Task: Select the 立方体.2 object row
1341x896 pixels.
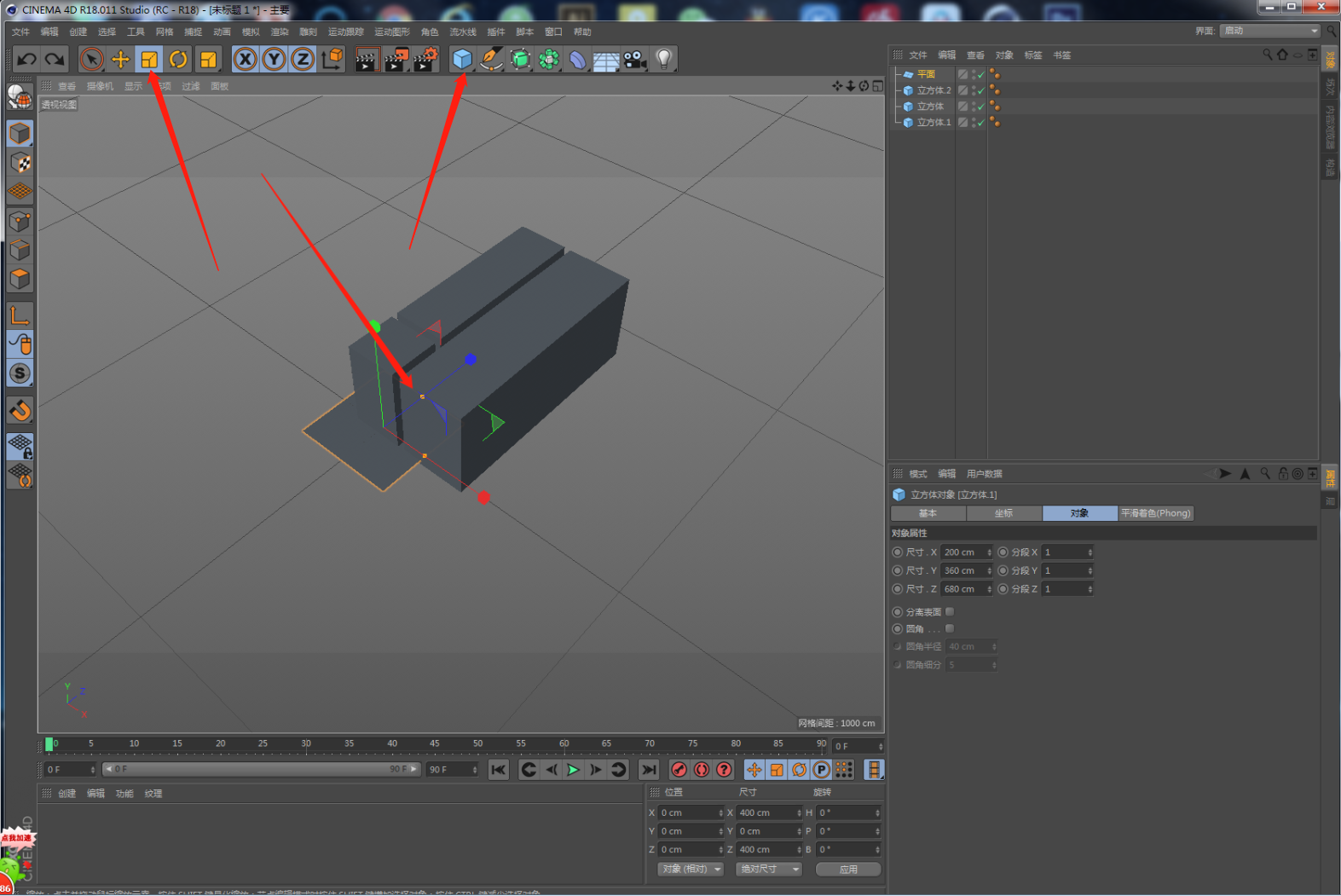Action: tap(933, 90)
